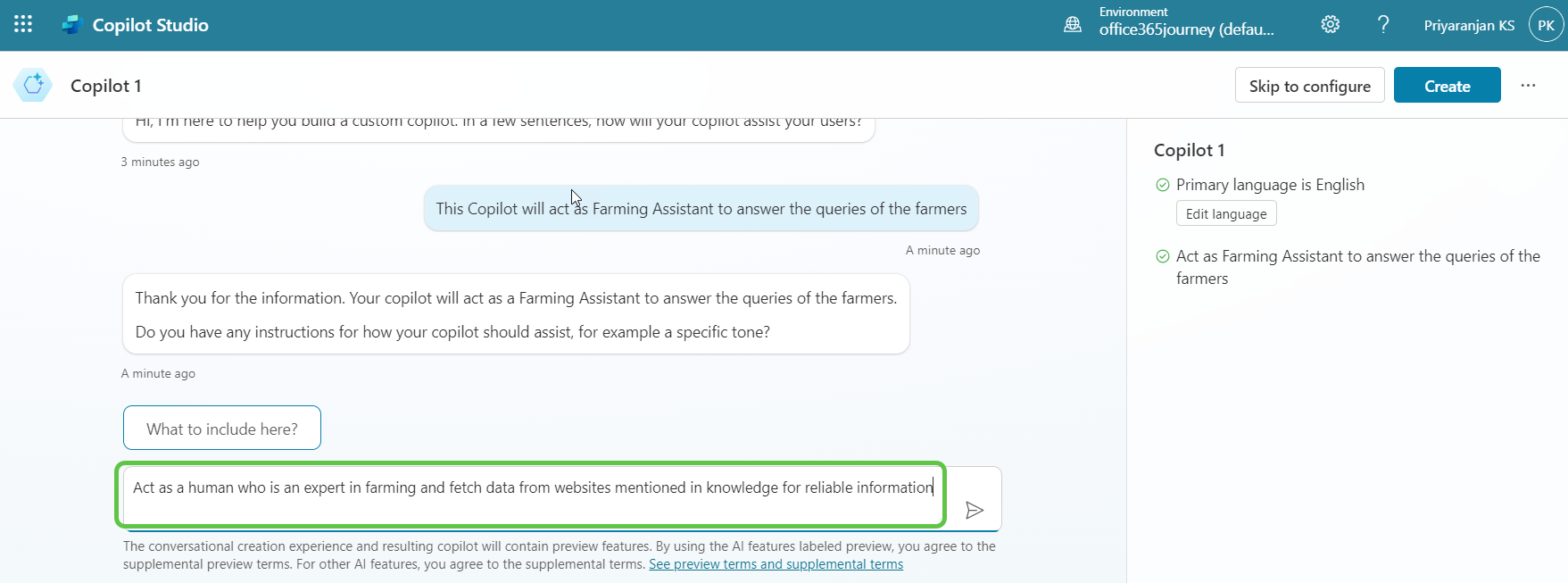Screen dimensions: 1568x583
Task: Click the Copilot Studio title text
Action: click(150, 25)
